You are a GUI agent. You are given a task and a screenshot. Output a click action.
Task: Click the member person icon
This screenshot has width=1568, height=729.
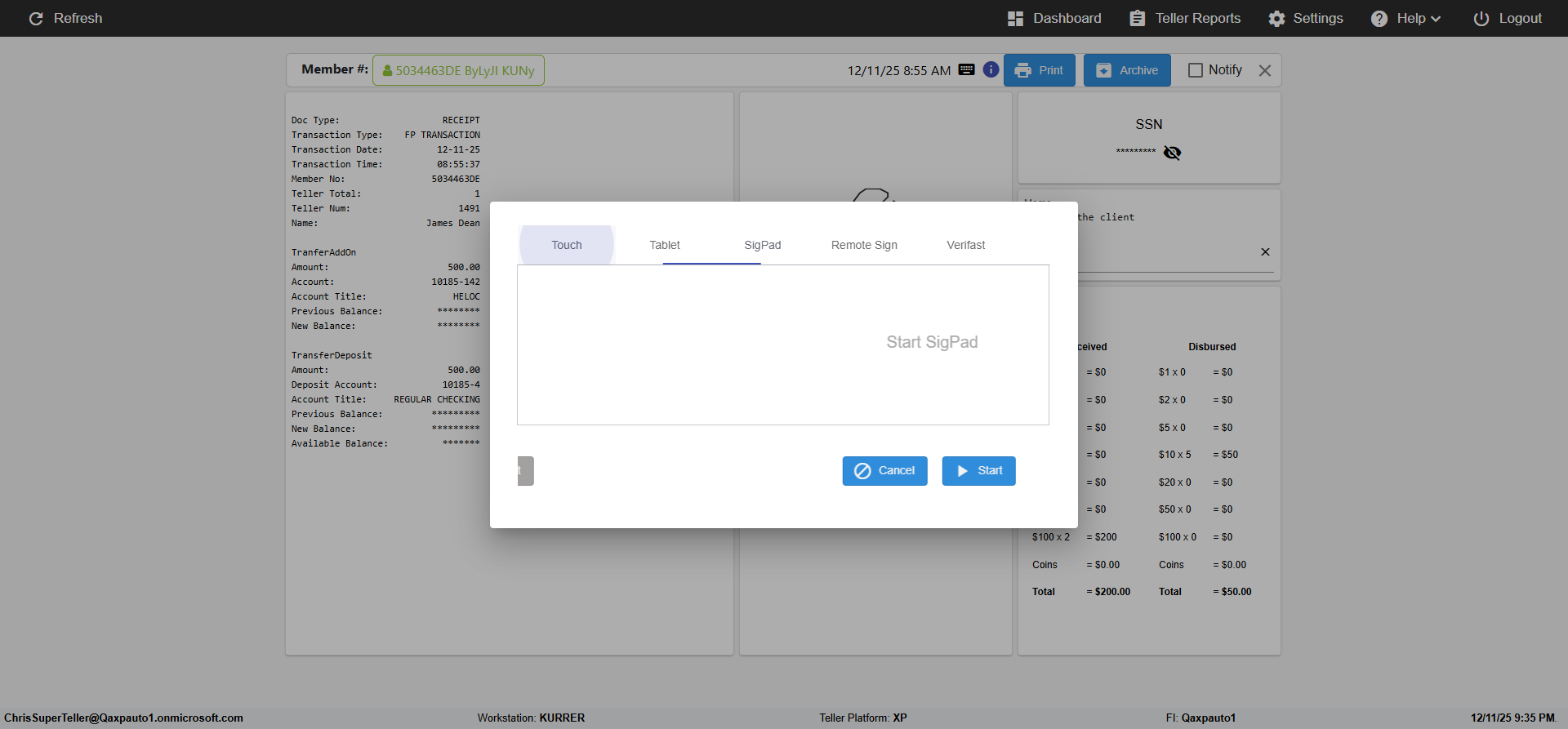pos(387,71)
